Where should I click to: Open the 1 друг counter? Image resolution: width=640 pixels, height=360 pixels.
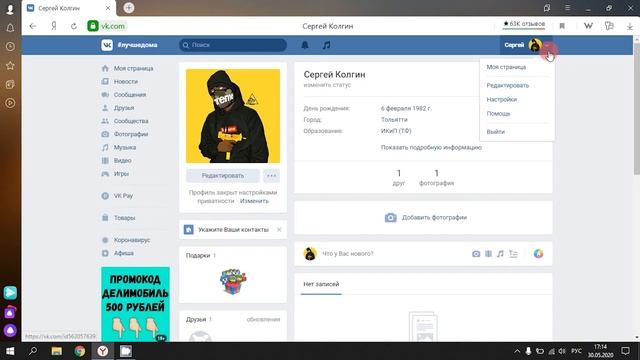(x=399, y=178)
